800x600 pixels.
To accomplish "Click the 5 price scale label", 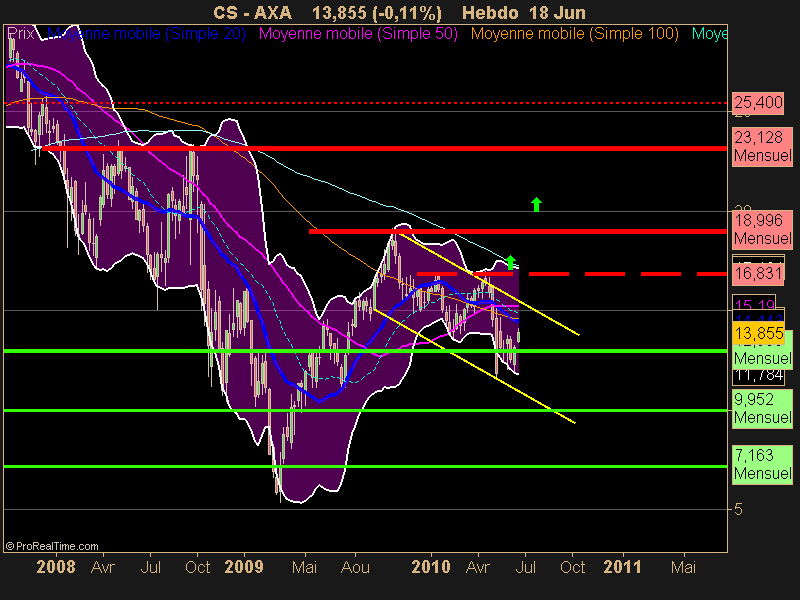I will pos(738,509).
